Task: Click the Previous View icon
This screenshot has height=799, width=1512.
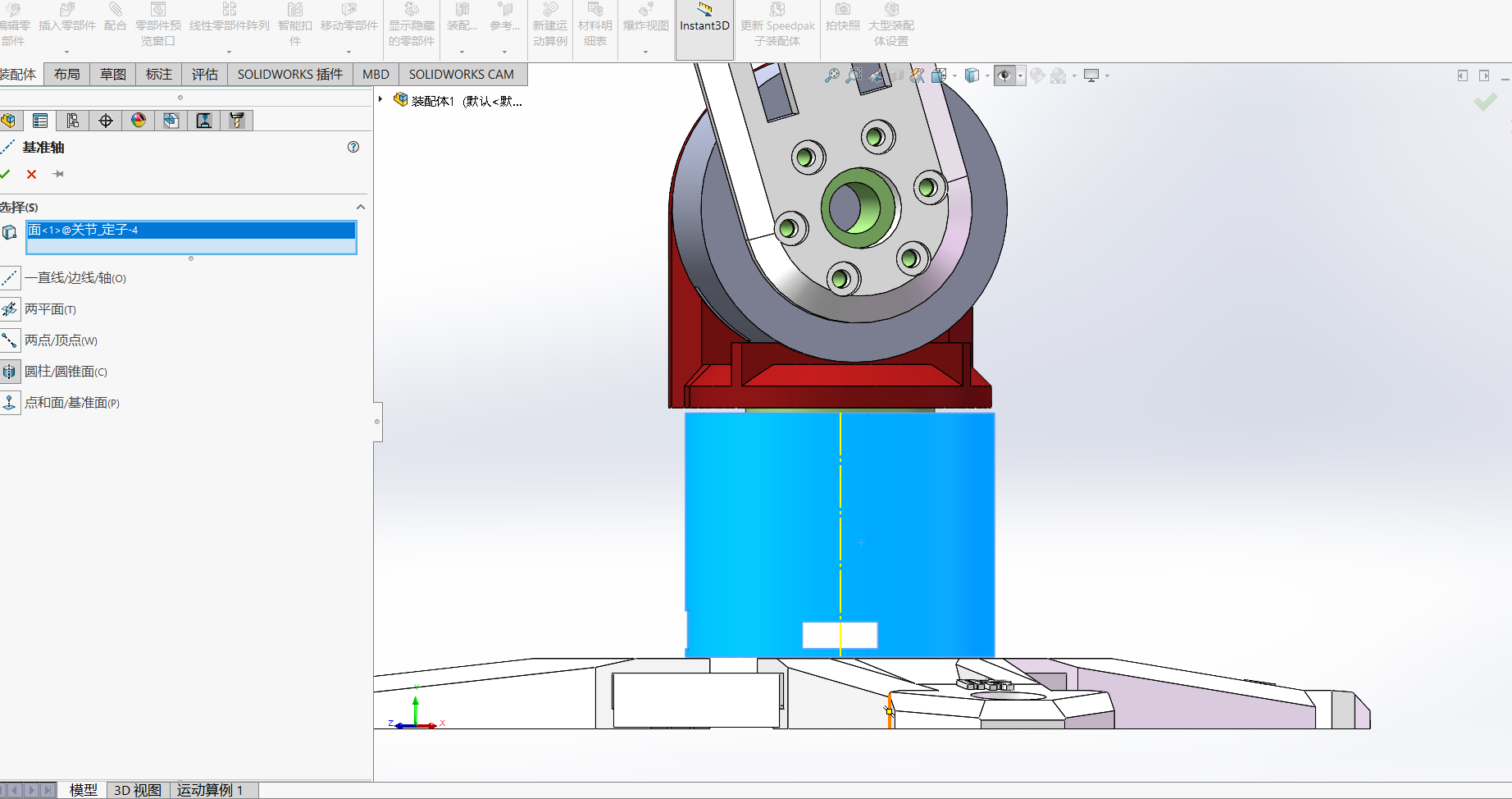Action: tap(876, 75)
